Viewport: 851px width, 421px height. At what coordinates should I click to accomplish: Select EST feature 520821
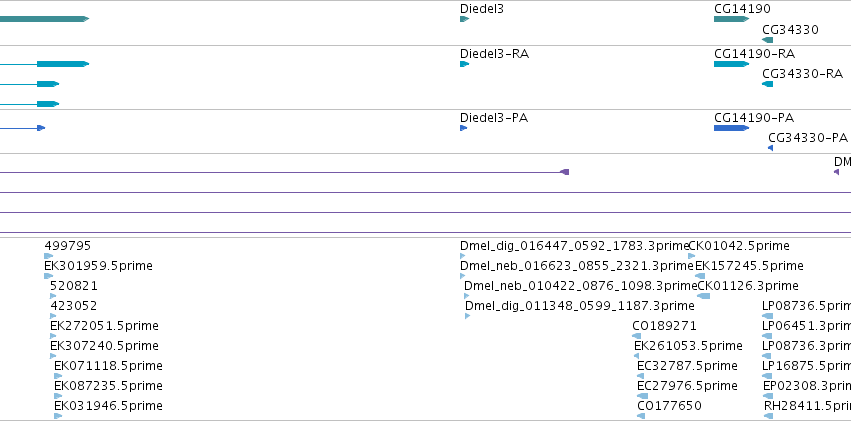[74, 286]
